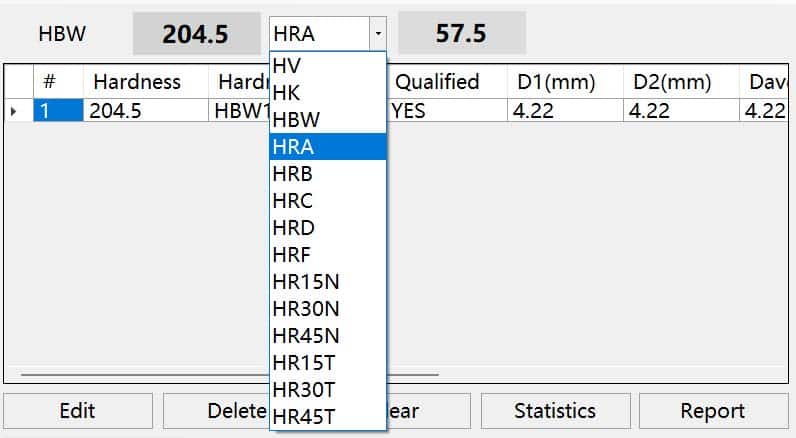The image size is (796, 438).
Task: Click the D1(mm) column header
Action: 560,82
